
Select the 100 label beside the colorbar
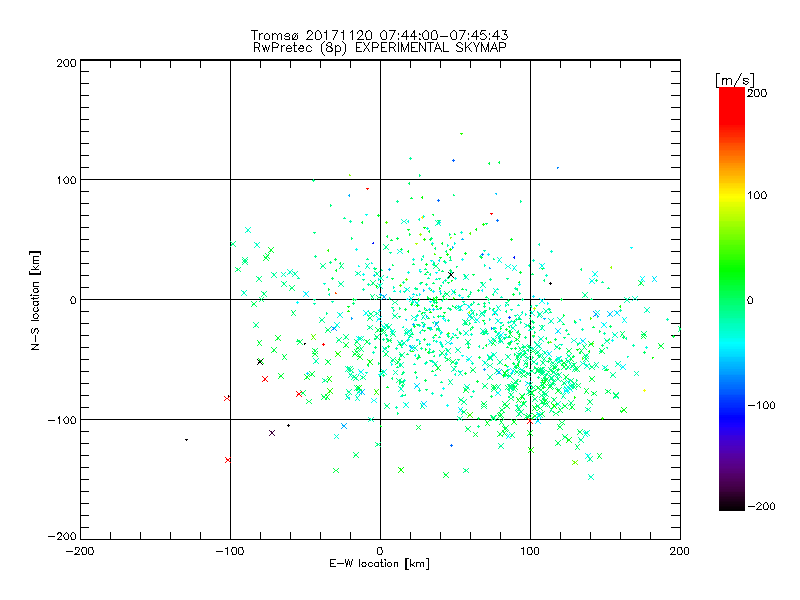click(757, 195)
